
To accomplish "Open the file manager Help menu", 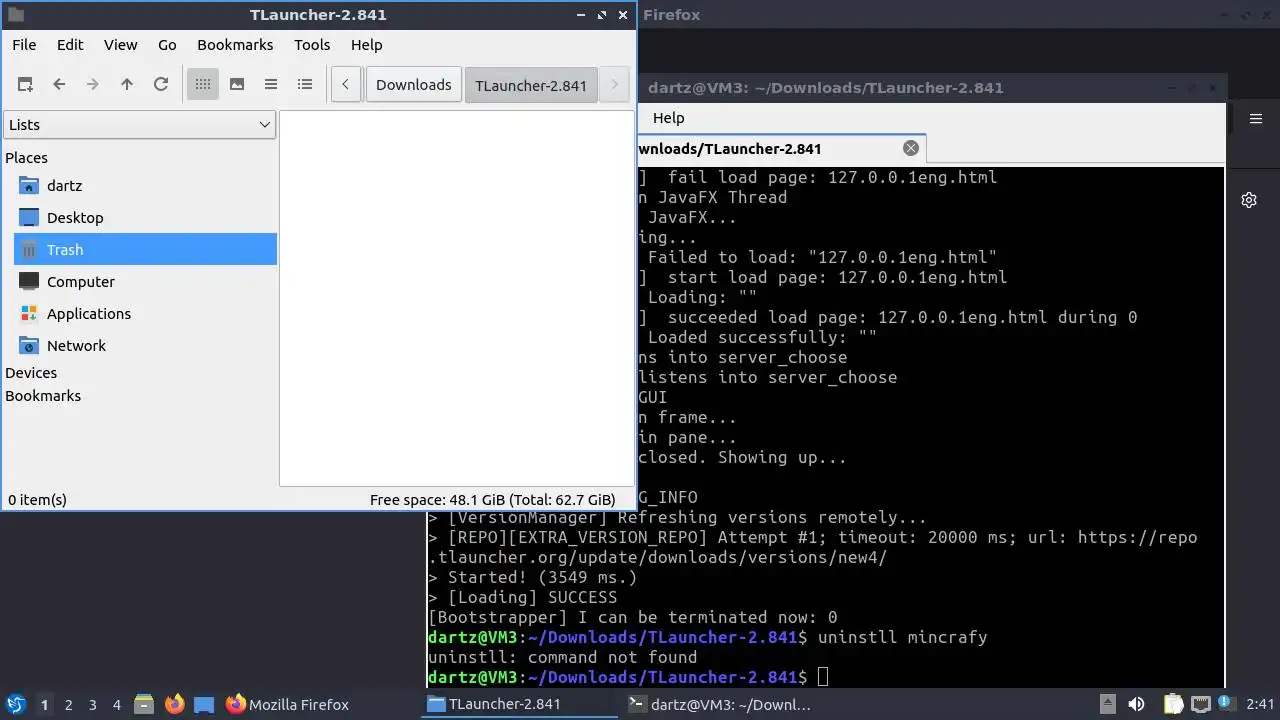I will [x=367, y=45].
